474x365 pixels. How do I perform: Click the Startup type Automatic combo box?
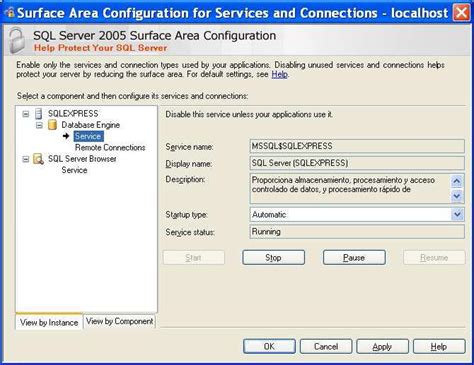(x=357, y=214)
